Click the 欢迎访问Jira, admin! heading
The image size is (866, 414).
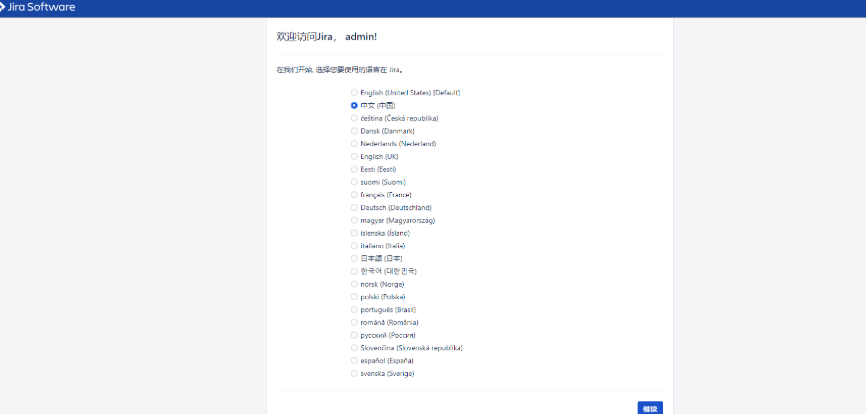327,37
